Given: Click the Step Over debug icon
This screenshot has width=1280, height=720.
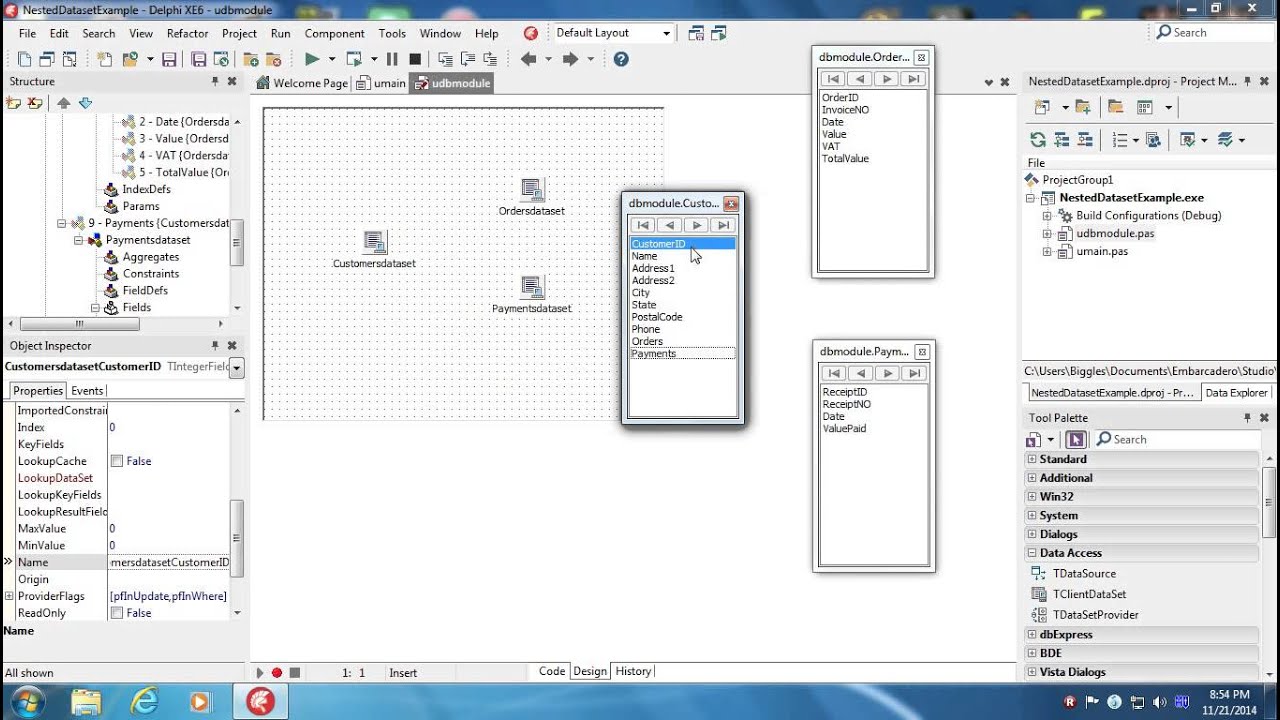Looking at the screenshot, I should point(468,59).
